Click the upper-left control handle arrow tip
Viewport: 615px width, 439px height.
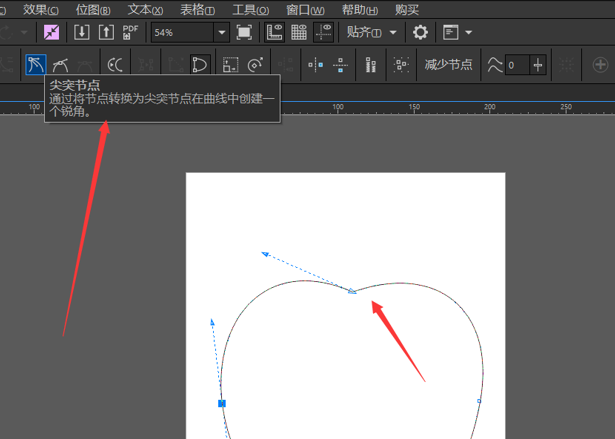[x=265, y=254]
